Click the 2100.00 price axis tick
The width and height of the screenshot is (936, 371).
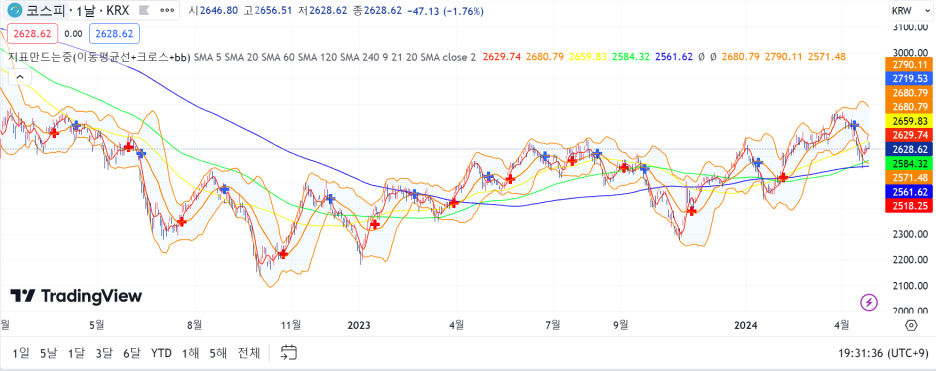coord(911,286)
